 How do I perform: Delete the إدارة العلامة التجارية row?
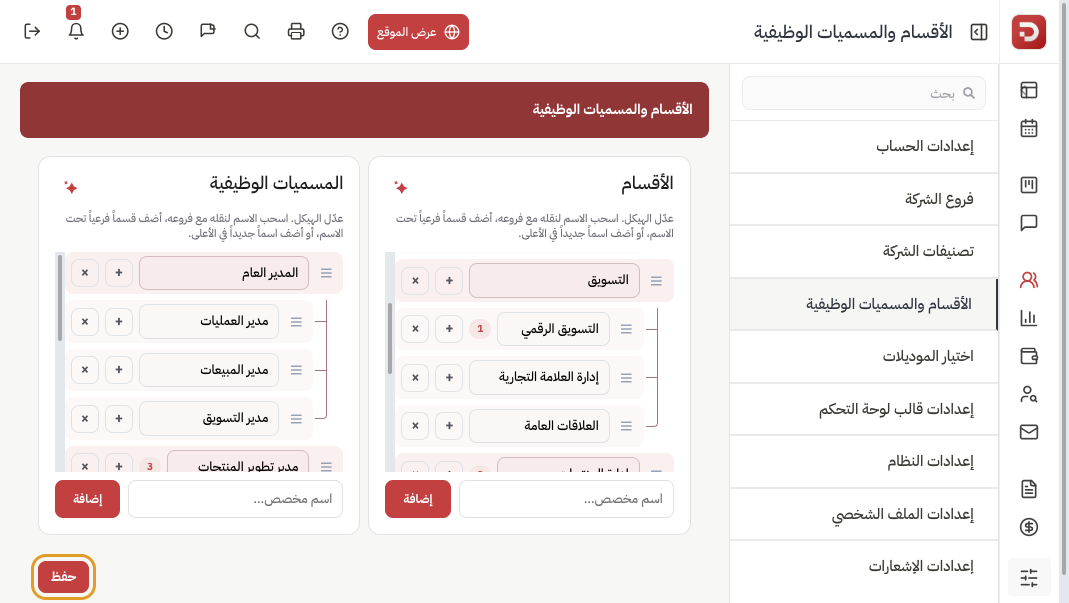point(415,377)
